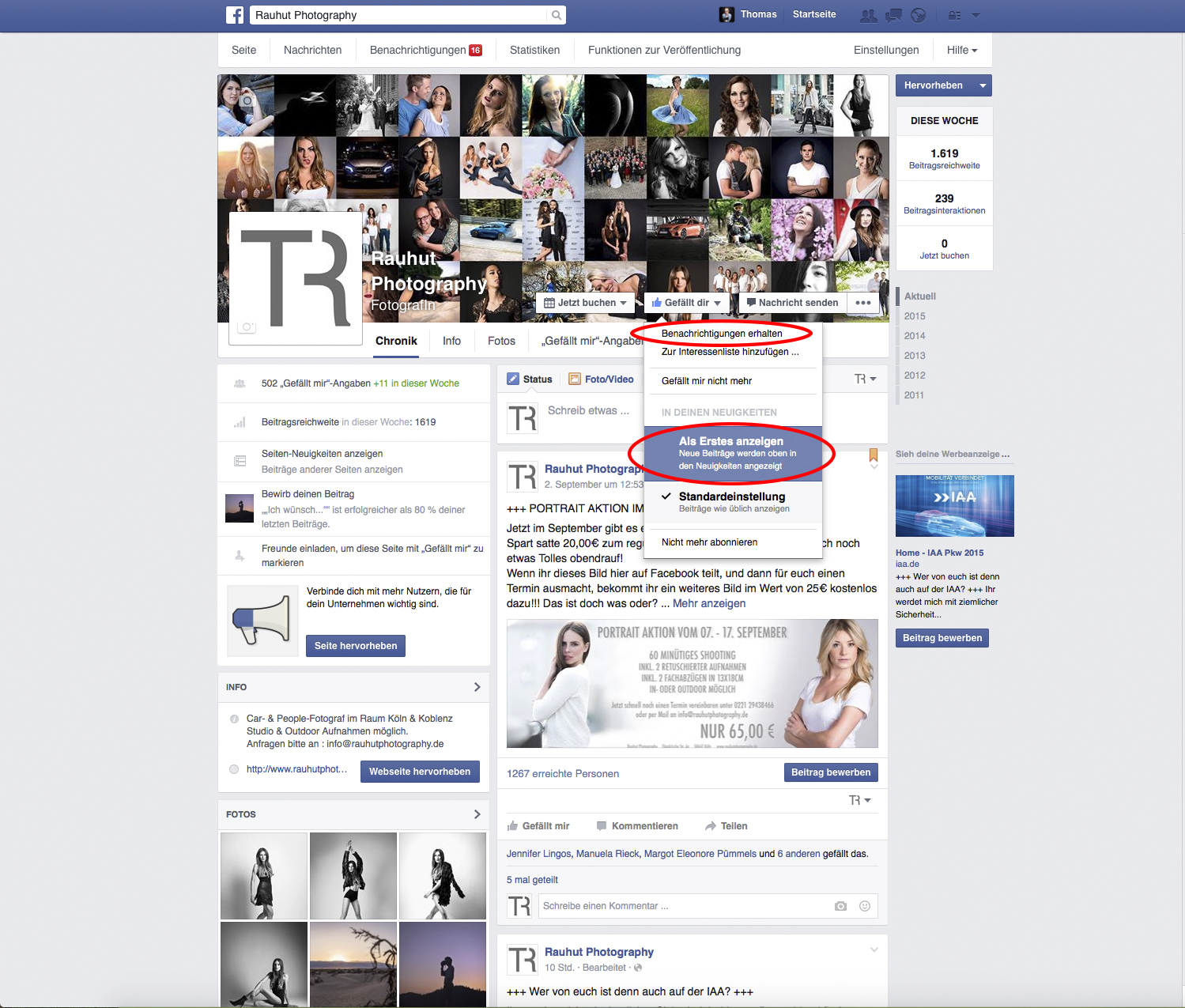The image size is (1185, 1008).
Task: Click the camera icon in comment field
Action: click(x=840, y=906)
